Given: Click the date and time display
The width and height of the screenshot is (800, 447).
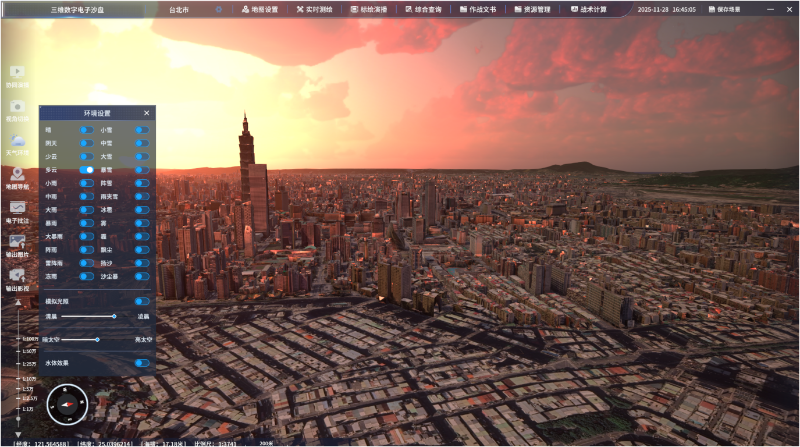Looking at the screenshot, I should pyautogui.click(x=666, y=9).
